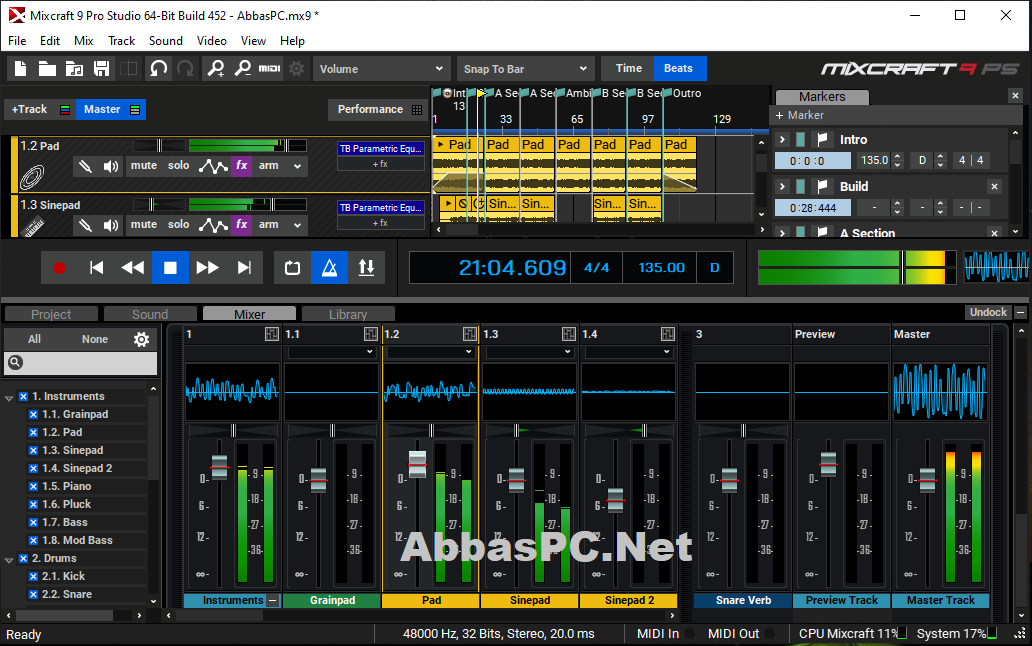
Task: Open mixer track filter settings gear
Action: tap(142, 339)
